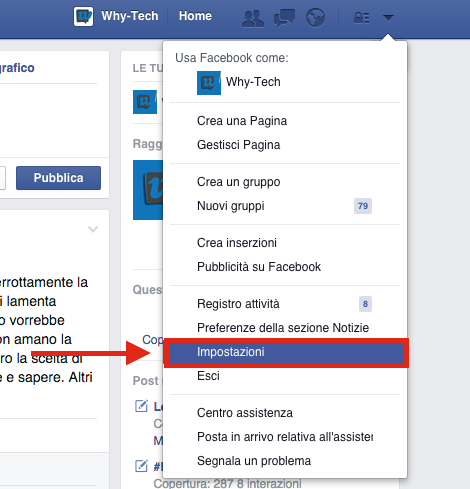Open privacy shortcuts lock icon
Image resolution: width=470 pixels, height=489 pixels.
(361, 18)
